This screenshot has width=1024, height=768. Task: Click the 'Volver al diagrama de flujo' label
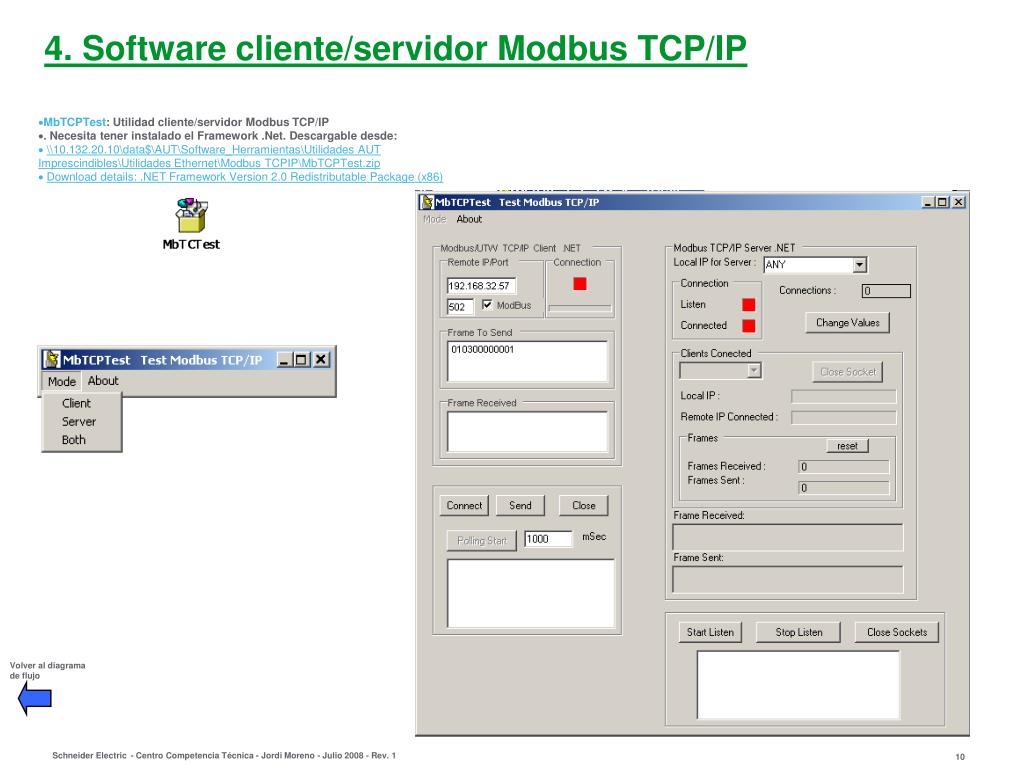point(47,670)
